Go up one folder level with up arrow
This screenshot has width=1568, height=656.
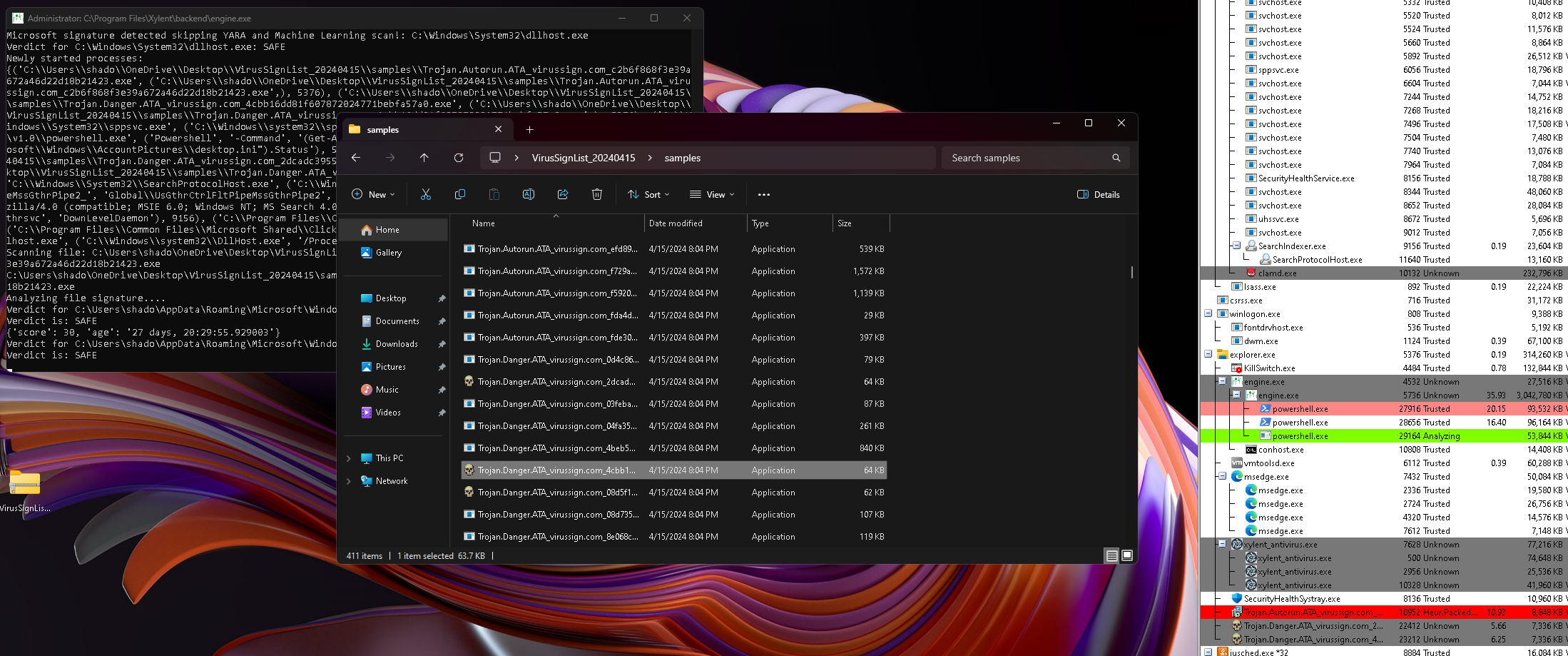click(x=424, y=158)
